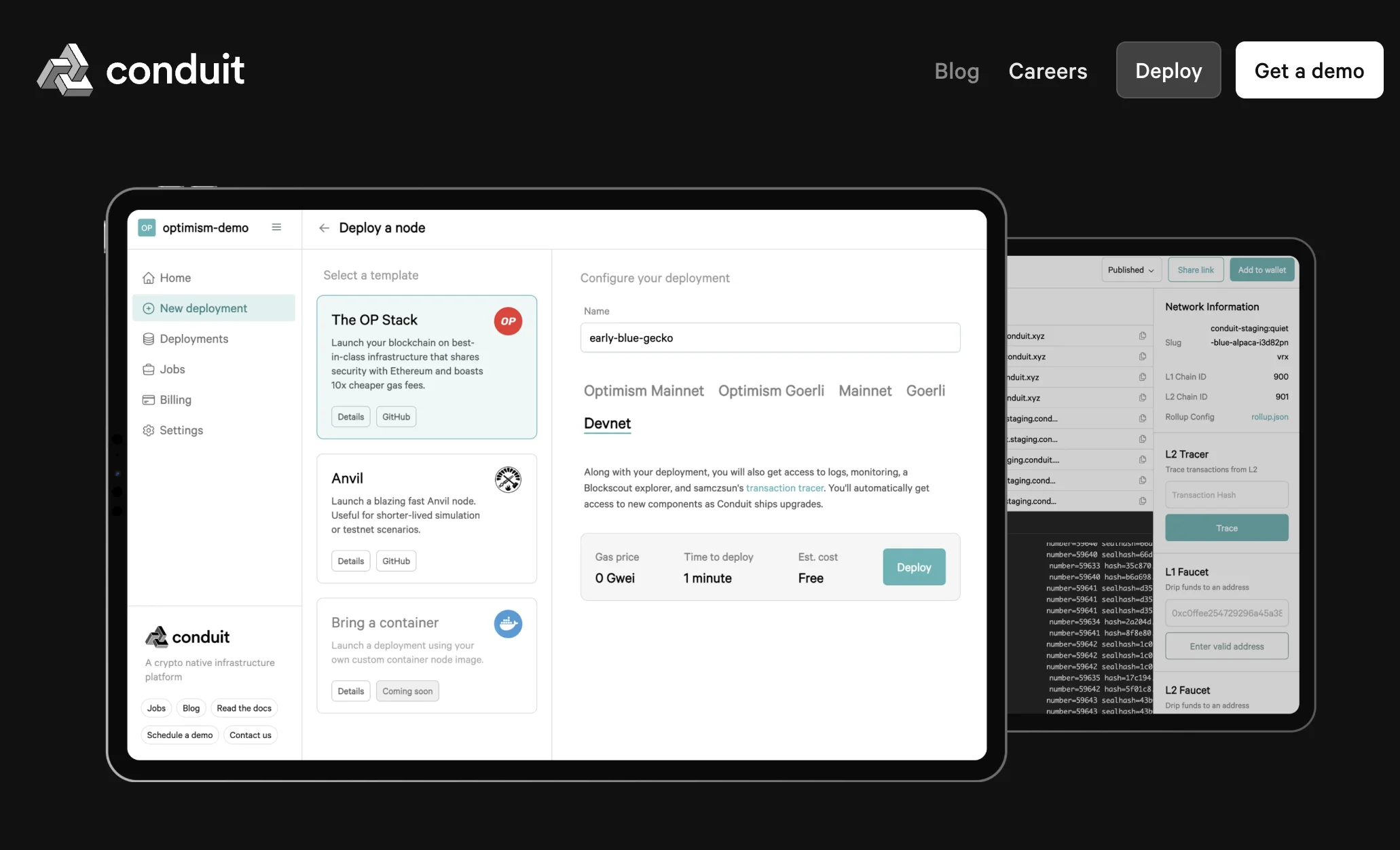Copy the ging.conduit... row URL
Screen dimensions: 1400x850
click(1143, 460)
